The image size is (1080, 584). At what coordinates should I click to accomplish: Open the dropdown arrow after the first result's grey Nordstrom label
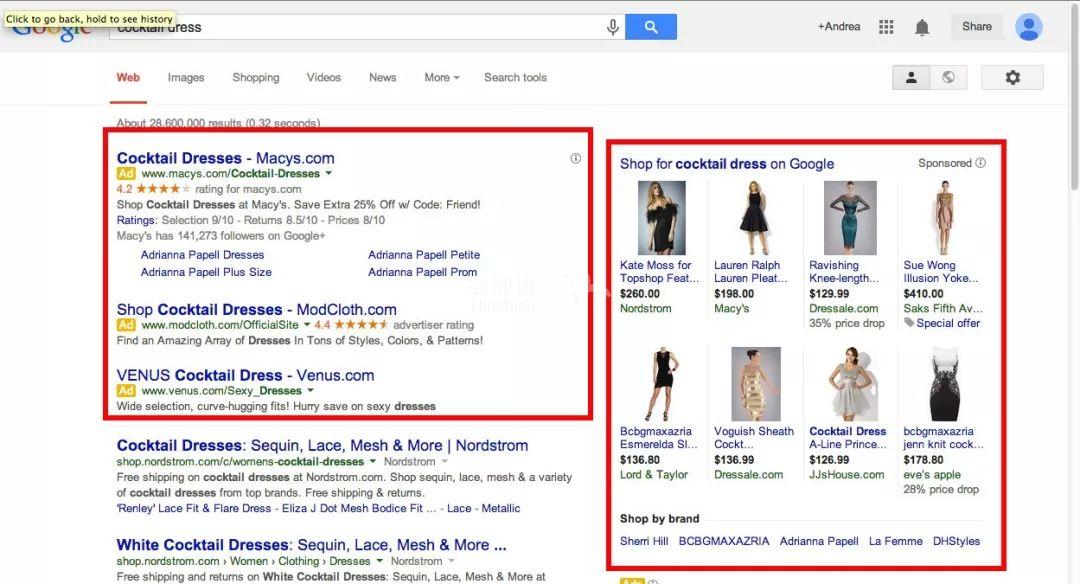point(444,461)
